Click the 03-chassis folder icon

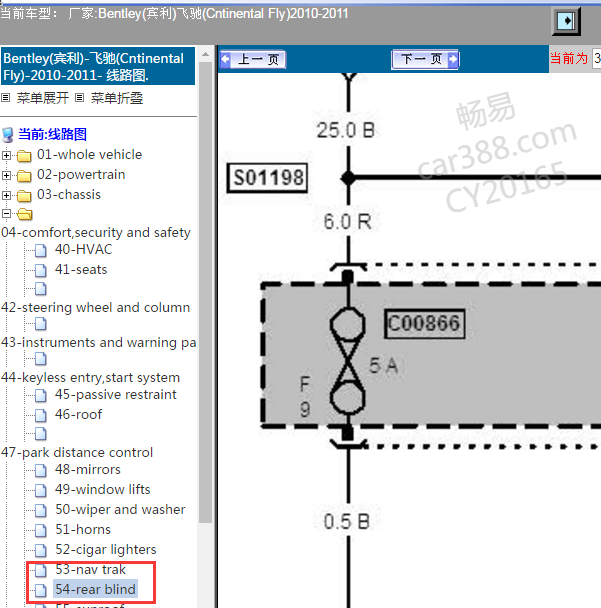click(x=24, y=196)
